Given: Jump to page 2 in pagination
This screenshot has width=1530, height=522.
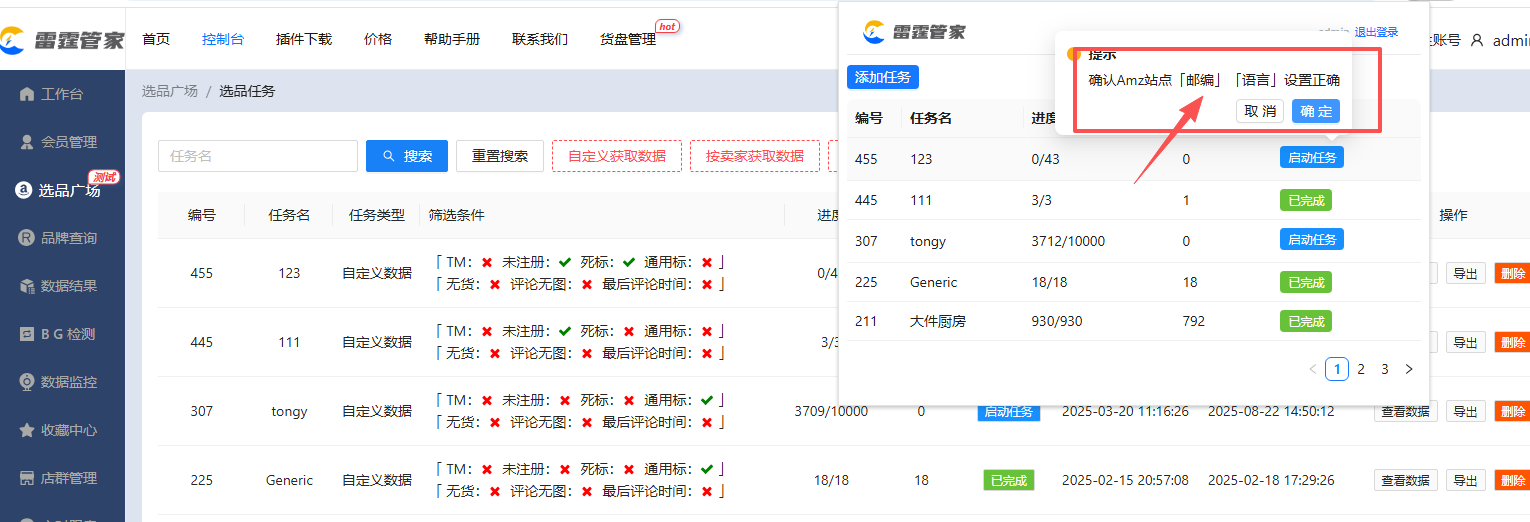Looking at the screenshot, I should 1361,369.
